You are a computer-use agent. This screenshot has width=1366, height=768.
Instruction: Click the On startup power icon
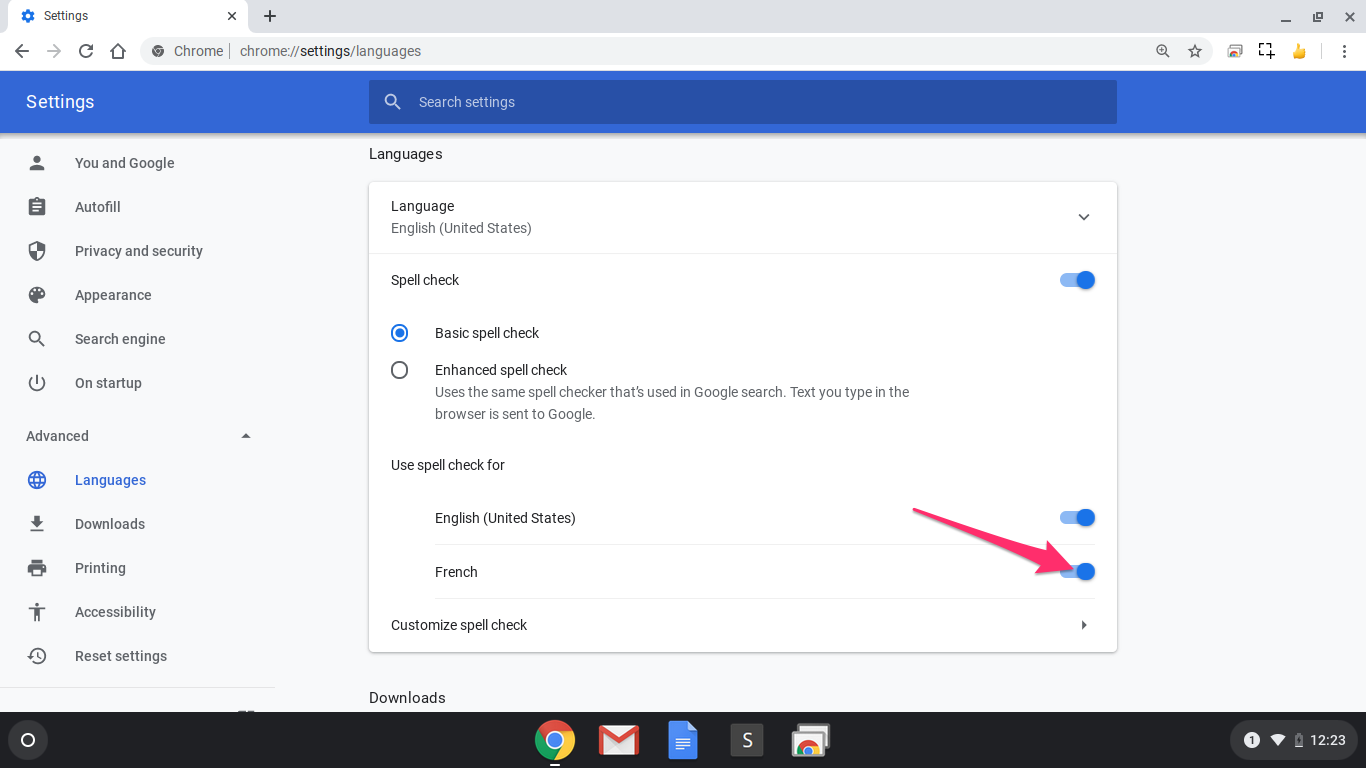tap(37, 383)
